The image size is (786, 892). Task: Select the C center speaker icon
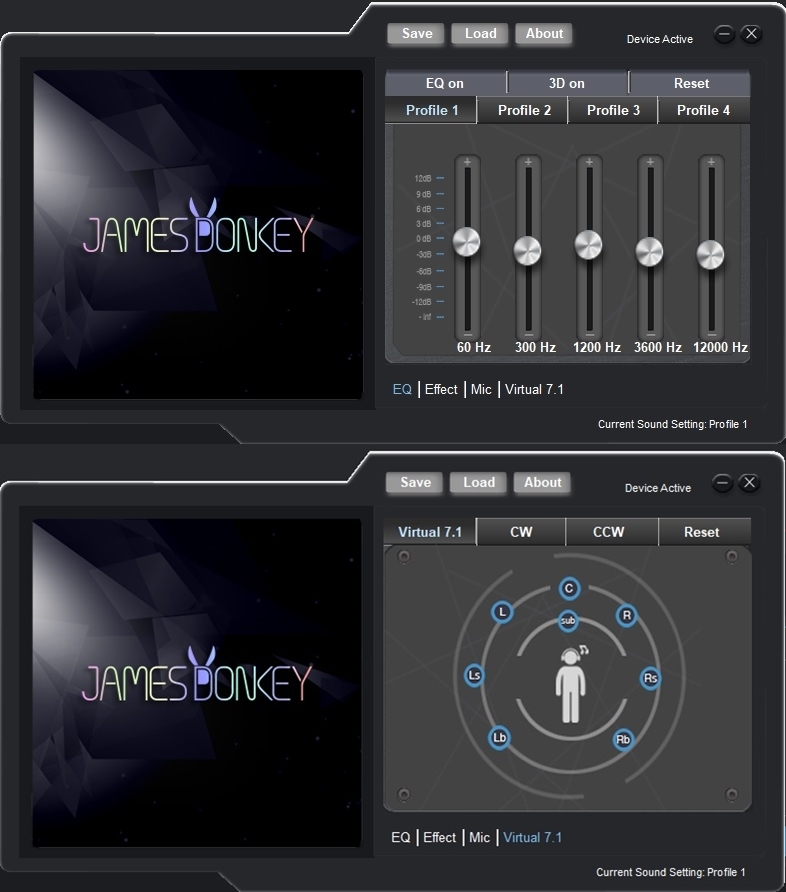coord(569,588)
